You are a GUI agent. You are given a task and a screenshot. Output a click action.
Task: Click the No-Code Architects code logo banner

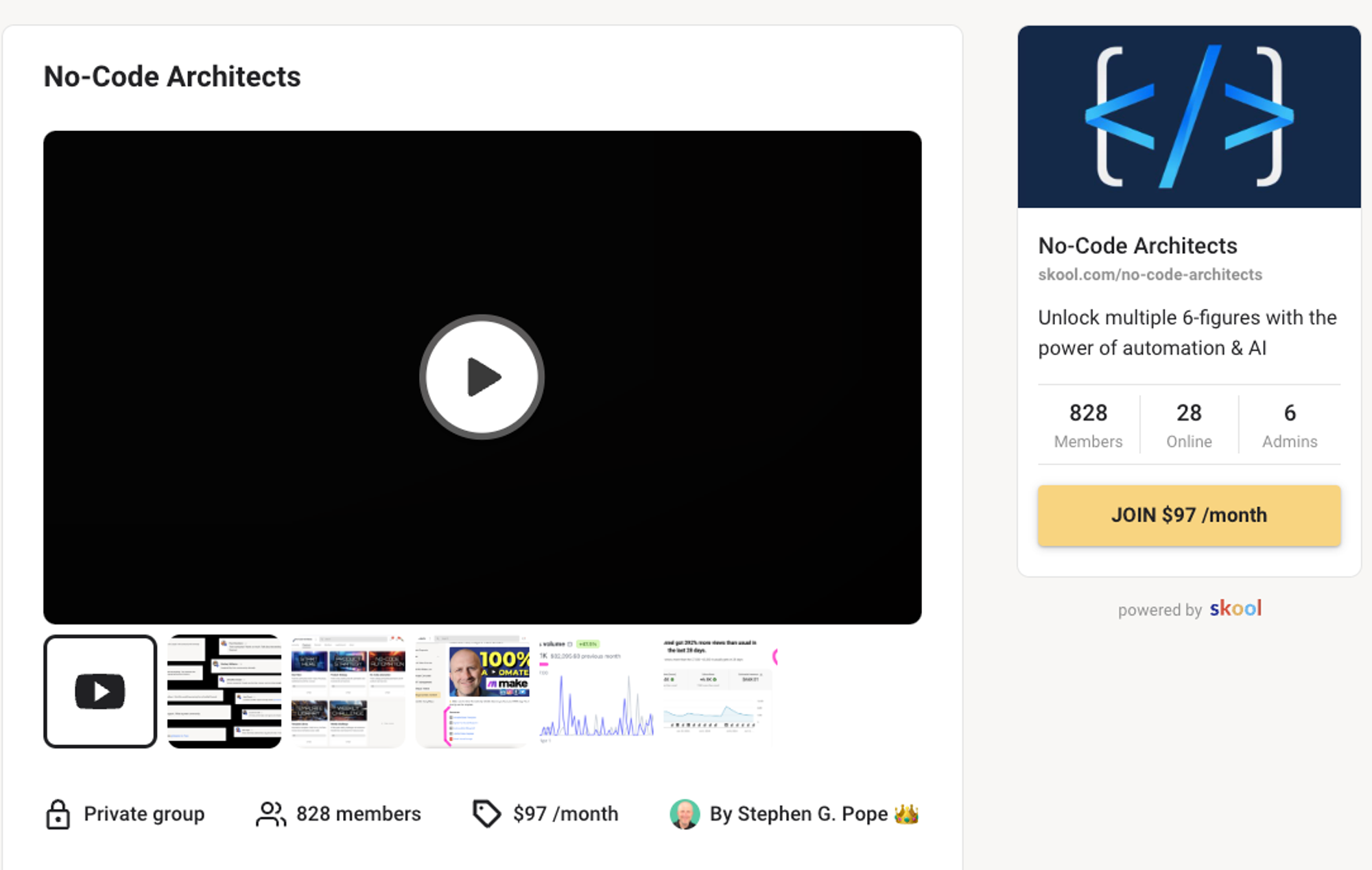pos(1189,117)
